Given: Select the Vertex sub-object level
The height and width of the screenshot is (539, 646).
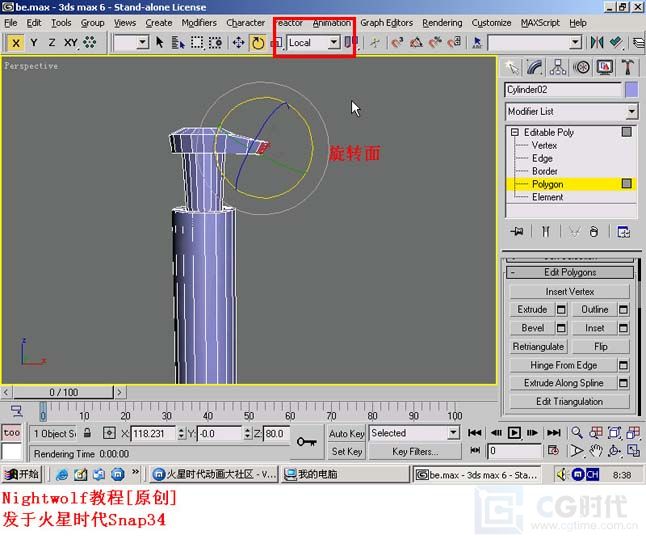Looking at the screenshot, I should pyautogui.click(x=544, y=145).
